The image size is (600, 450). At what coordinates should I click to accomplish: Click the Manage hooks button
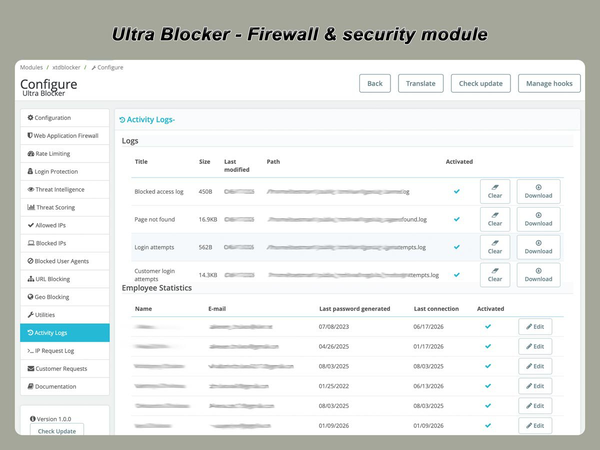click(x=549, y=83)
